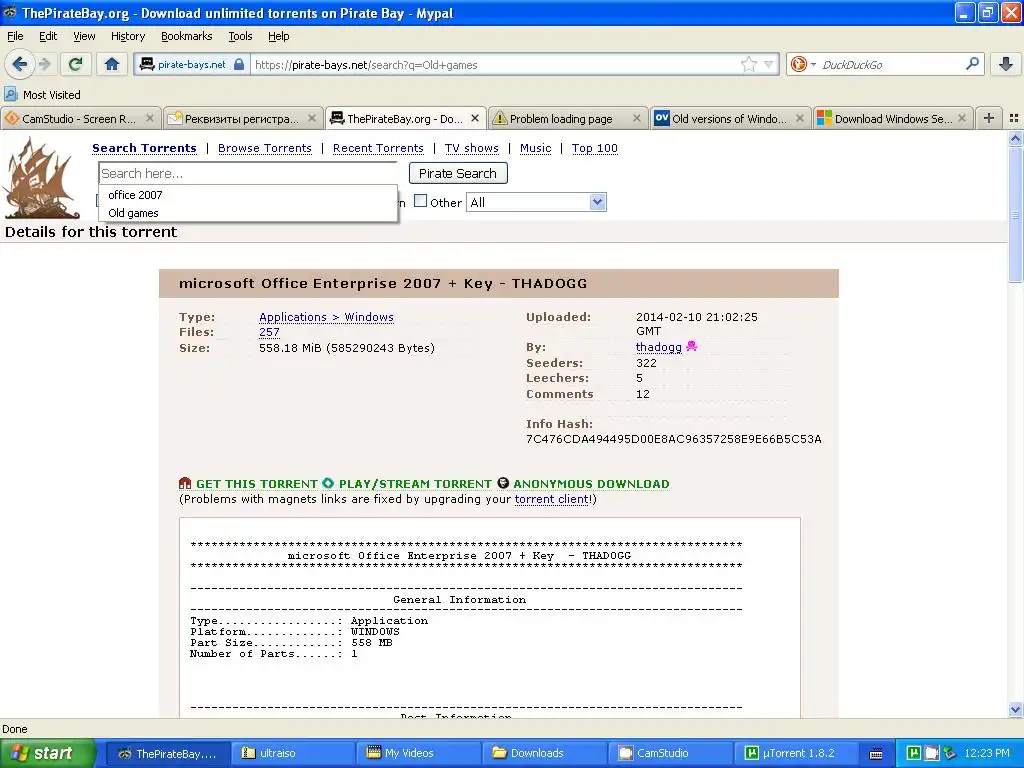1024x768 pixels.
Task: Close the ThePirateBay.org tab
Action: [475, 118]
